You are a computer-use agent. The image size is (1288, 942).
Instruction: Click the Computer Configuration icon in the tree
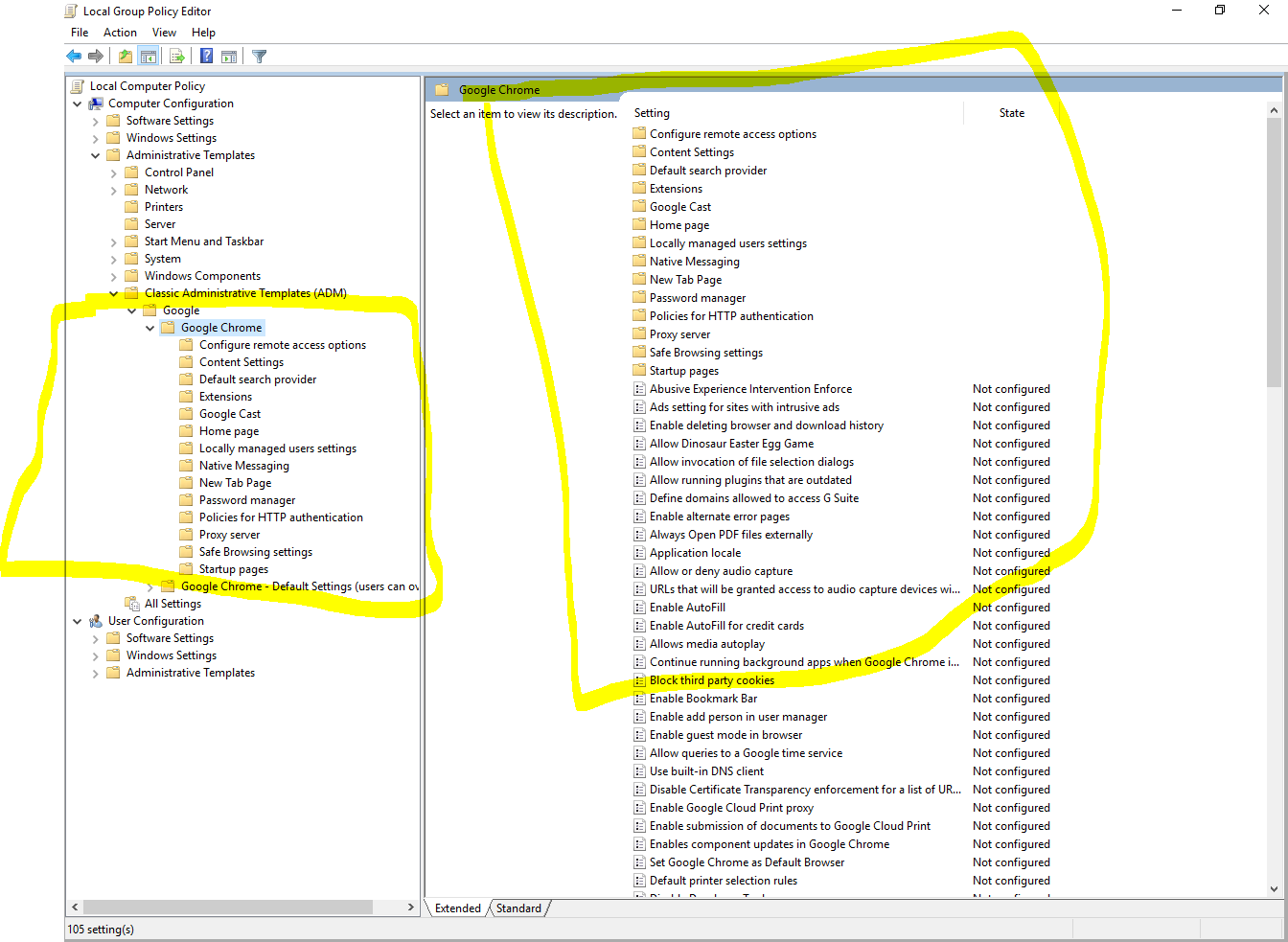point(96,103)
